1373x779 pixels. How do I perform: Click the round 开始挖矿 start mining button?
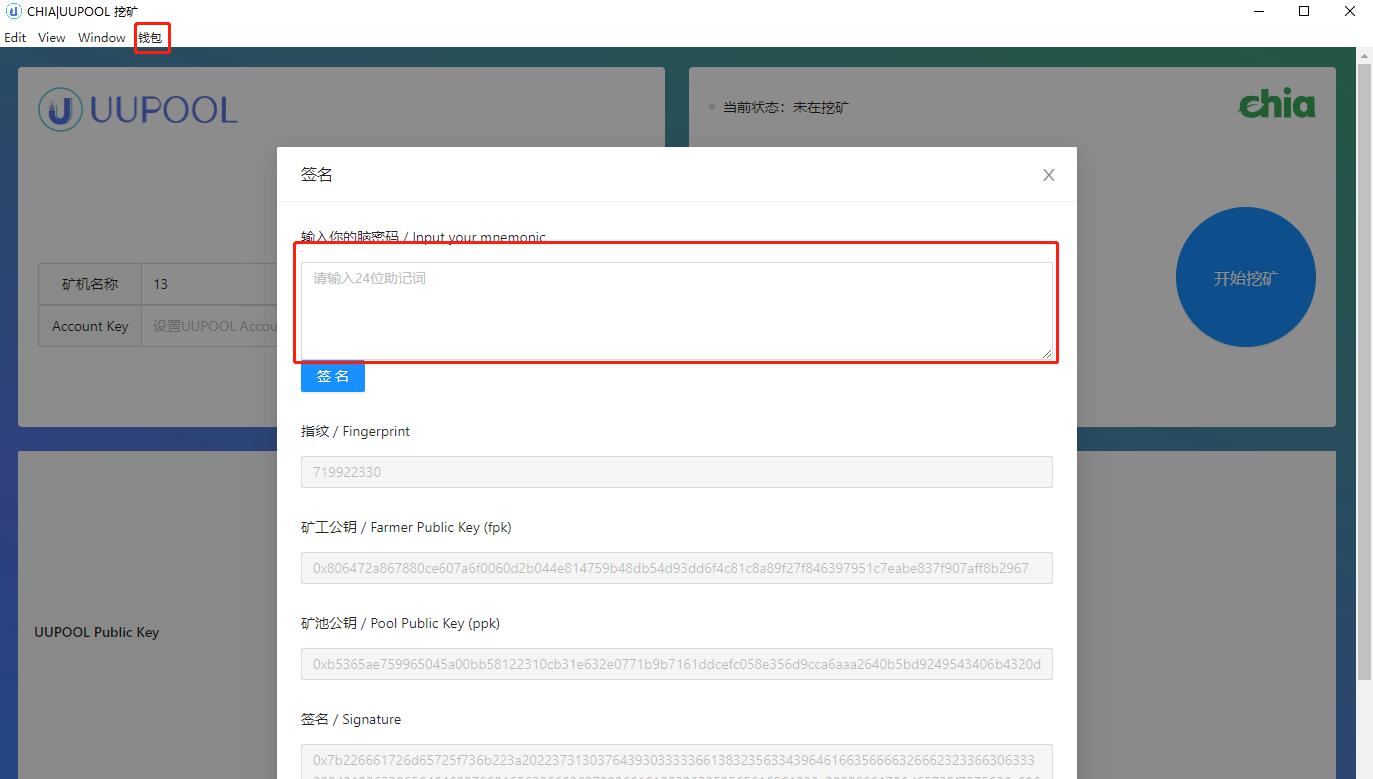1245,278
